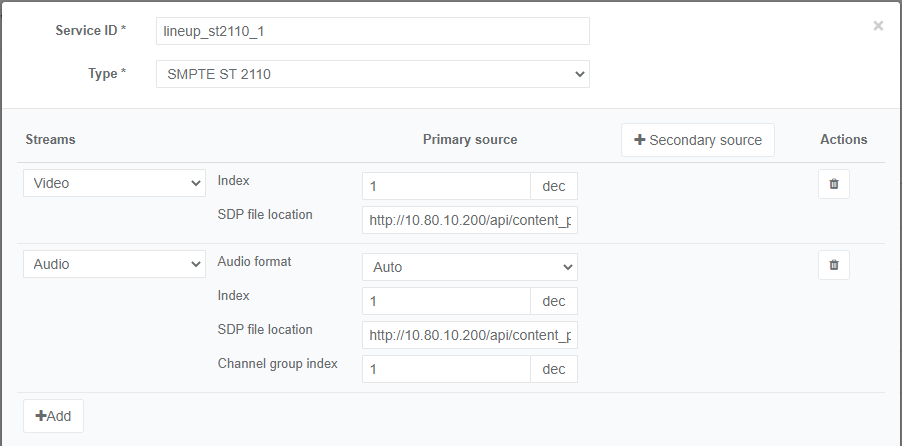Toggle the dec button for Video Index

point(554,187)
